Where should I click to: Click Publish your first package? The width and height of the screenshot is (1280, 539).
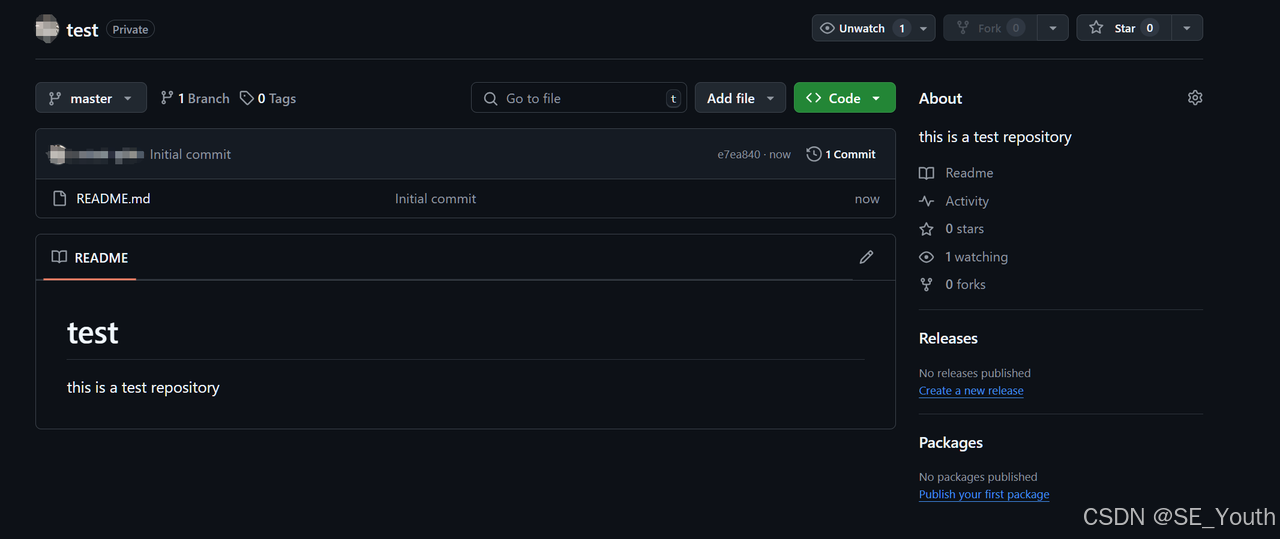[x=984, y=494]
